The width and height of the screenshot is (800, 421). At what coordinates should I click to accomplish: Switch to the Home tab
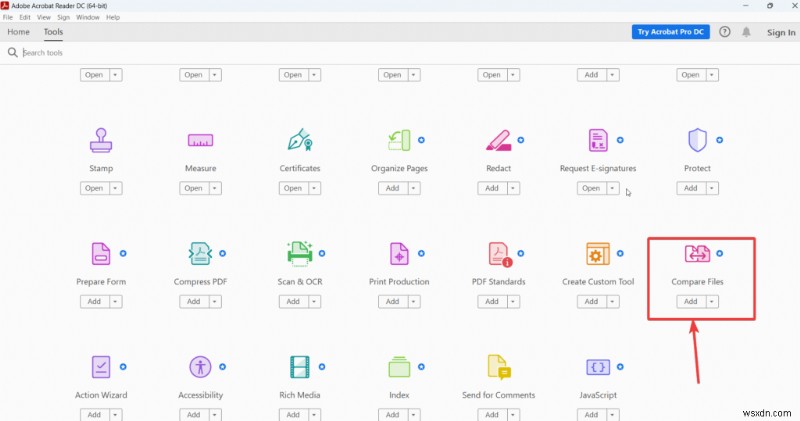[18, 32]
